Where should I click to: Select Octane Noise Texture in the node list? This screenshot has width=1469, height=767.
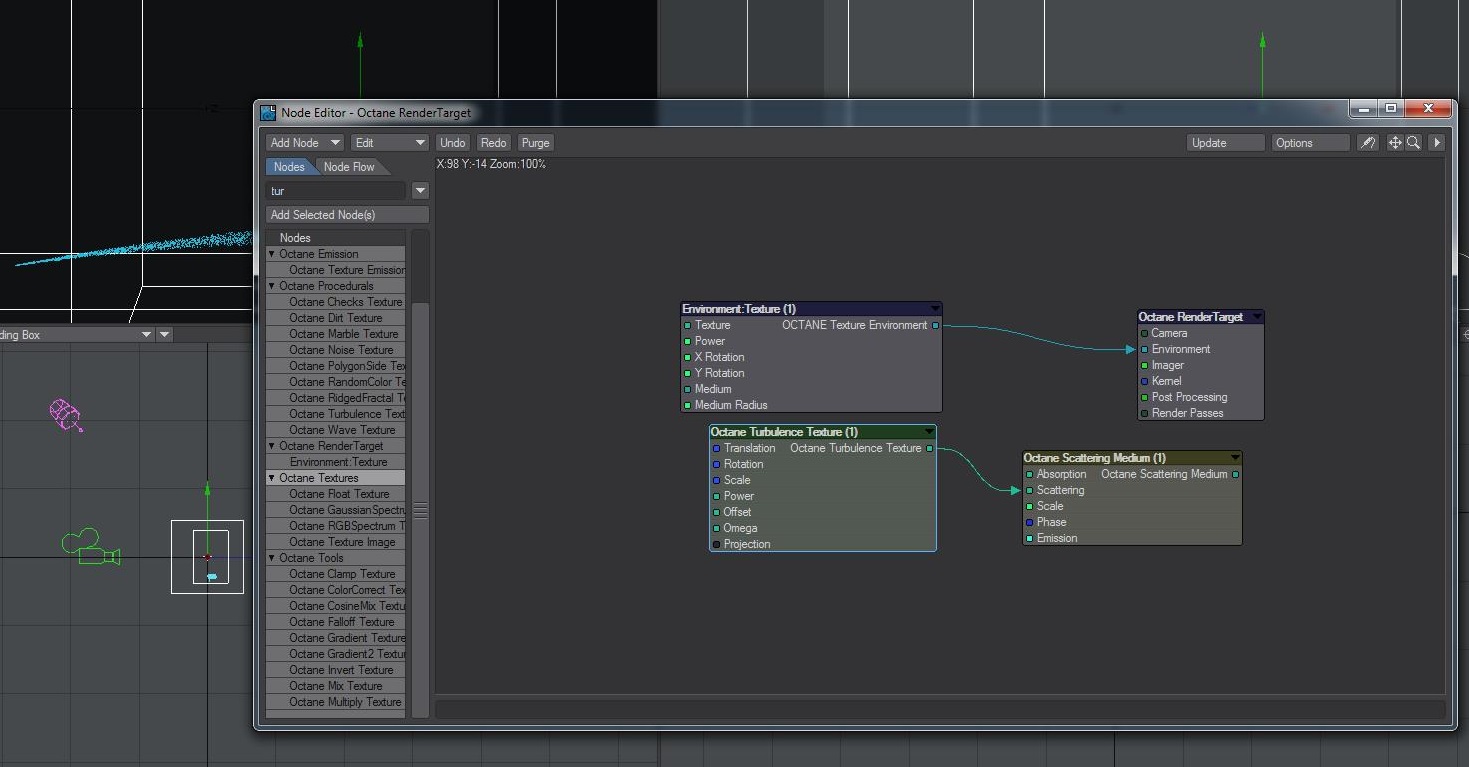tap(336, 350)
